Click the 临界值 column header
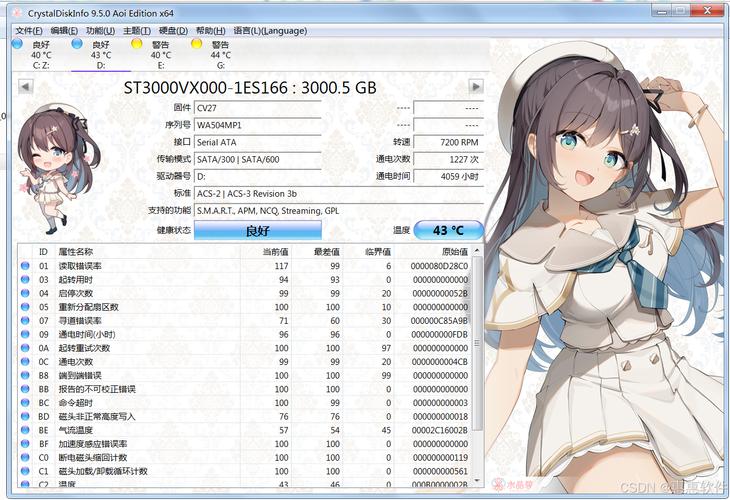 (369, 252)
